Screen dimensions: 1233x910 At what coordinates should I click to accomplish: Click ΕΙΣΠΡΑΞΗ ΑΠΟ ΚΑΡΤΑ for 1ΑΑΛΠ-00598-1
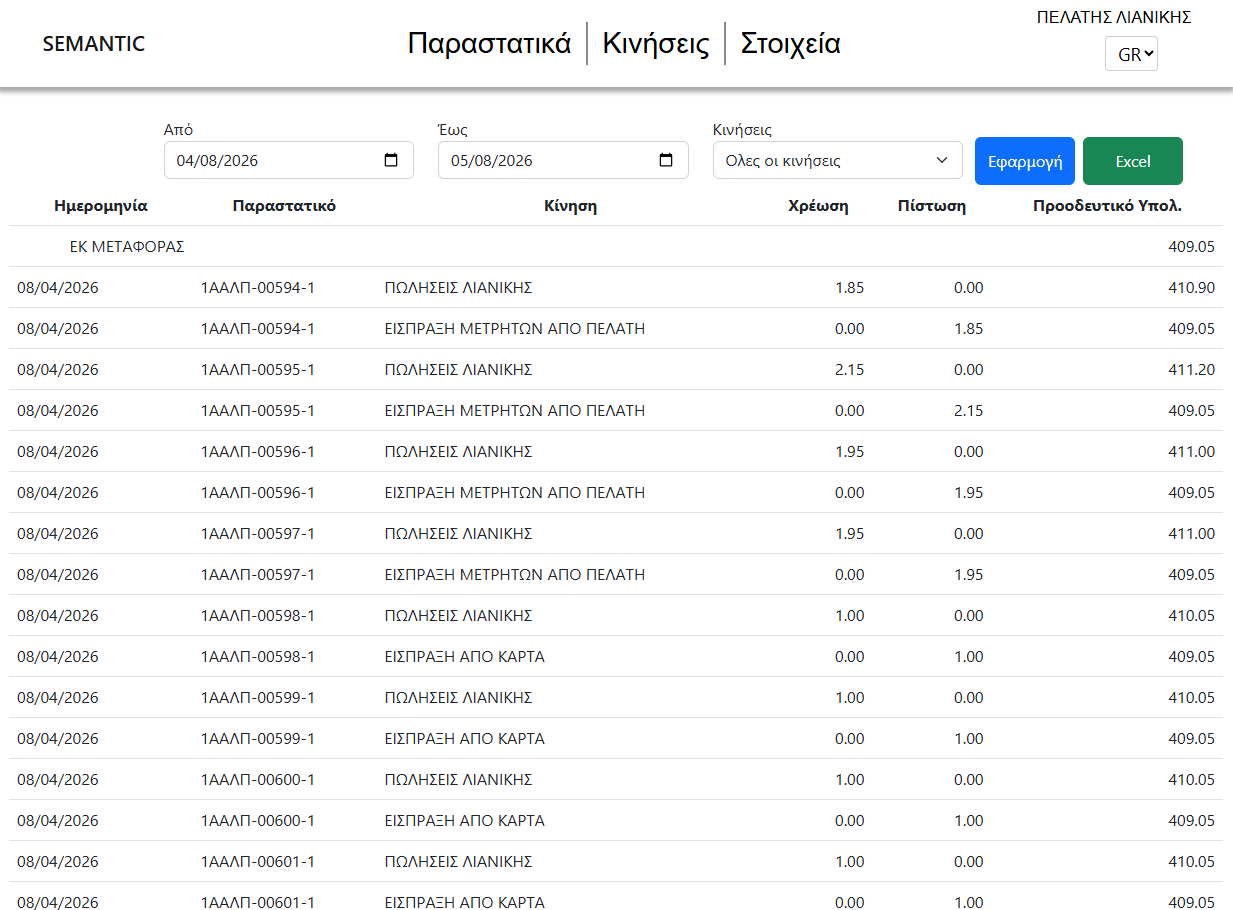click(465, 656)
